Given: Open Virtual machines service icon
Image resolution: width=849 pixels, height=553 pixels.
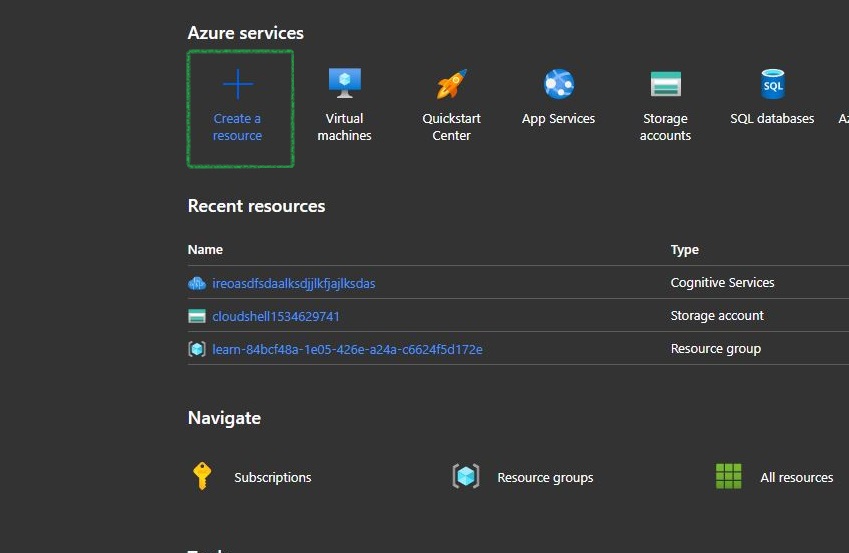Looking at the screenshot, I should tap(344, 83).
